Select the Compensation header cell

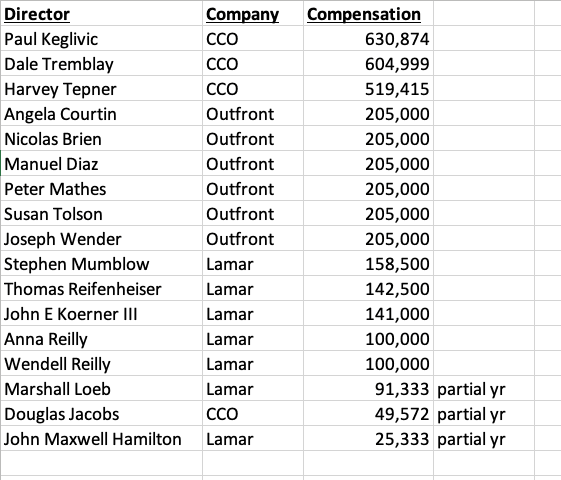(x=369, y=13)
